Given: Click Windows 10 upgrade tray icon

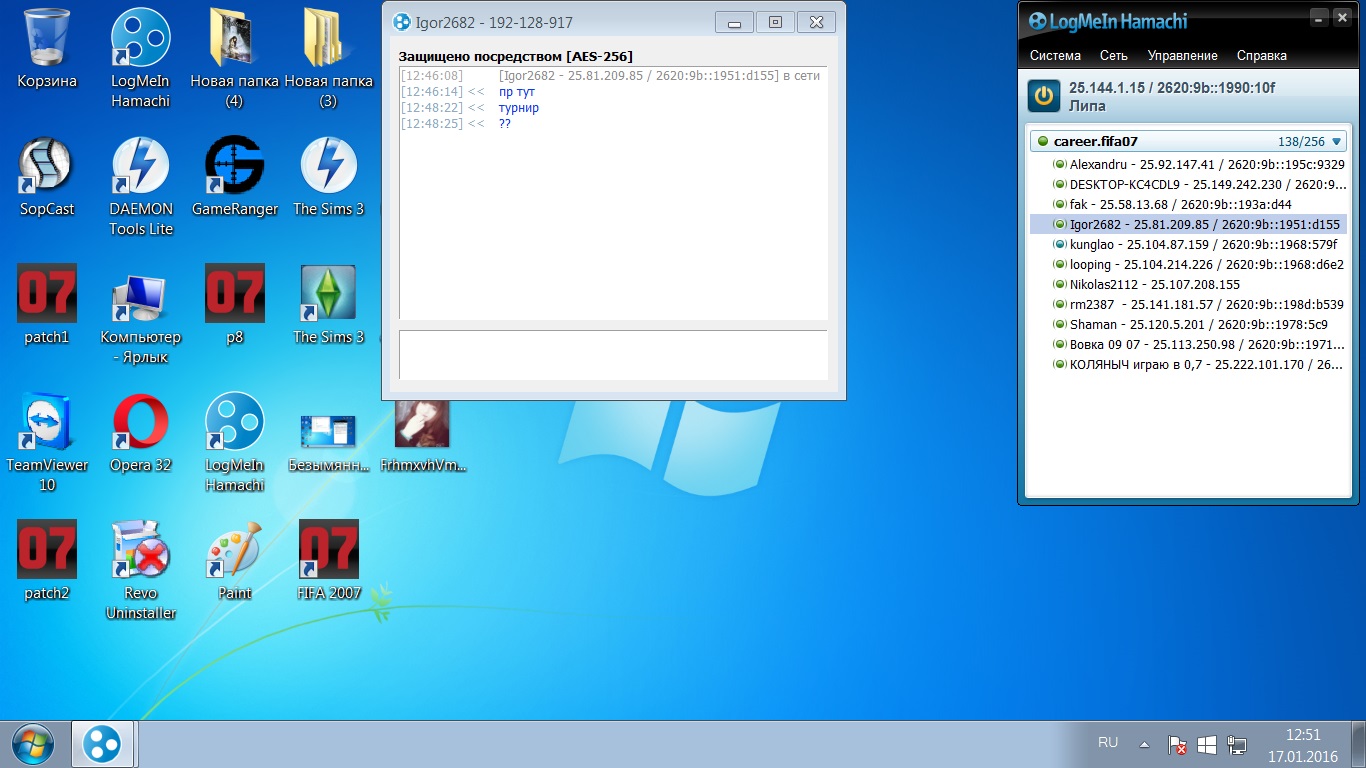Looking at the screenshot, I should [1207, 745].
